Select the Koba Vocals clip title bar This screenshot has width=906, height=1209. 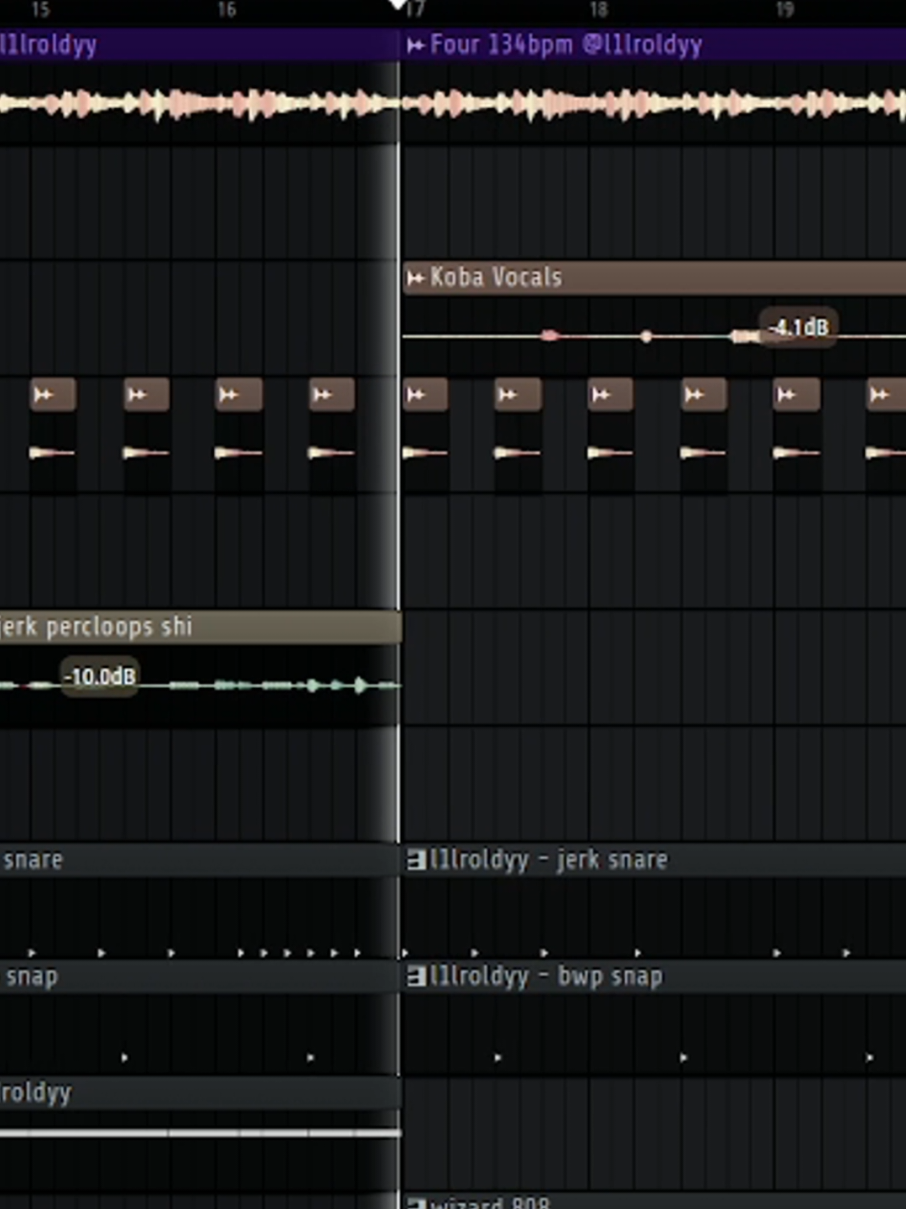pyautogui.click(x=654, y=278)
